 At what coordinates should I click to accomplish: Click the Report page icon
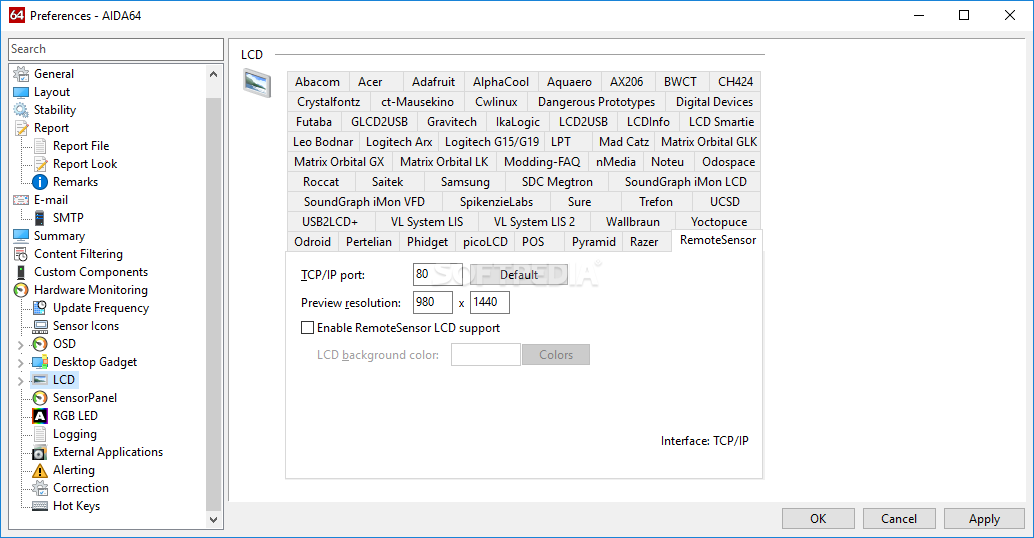coord(21,128)
